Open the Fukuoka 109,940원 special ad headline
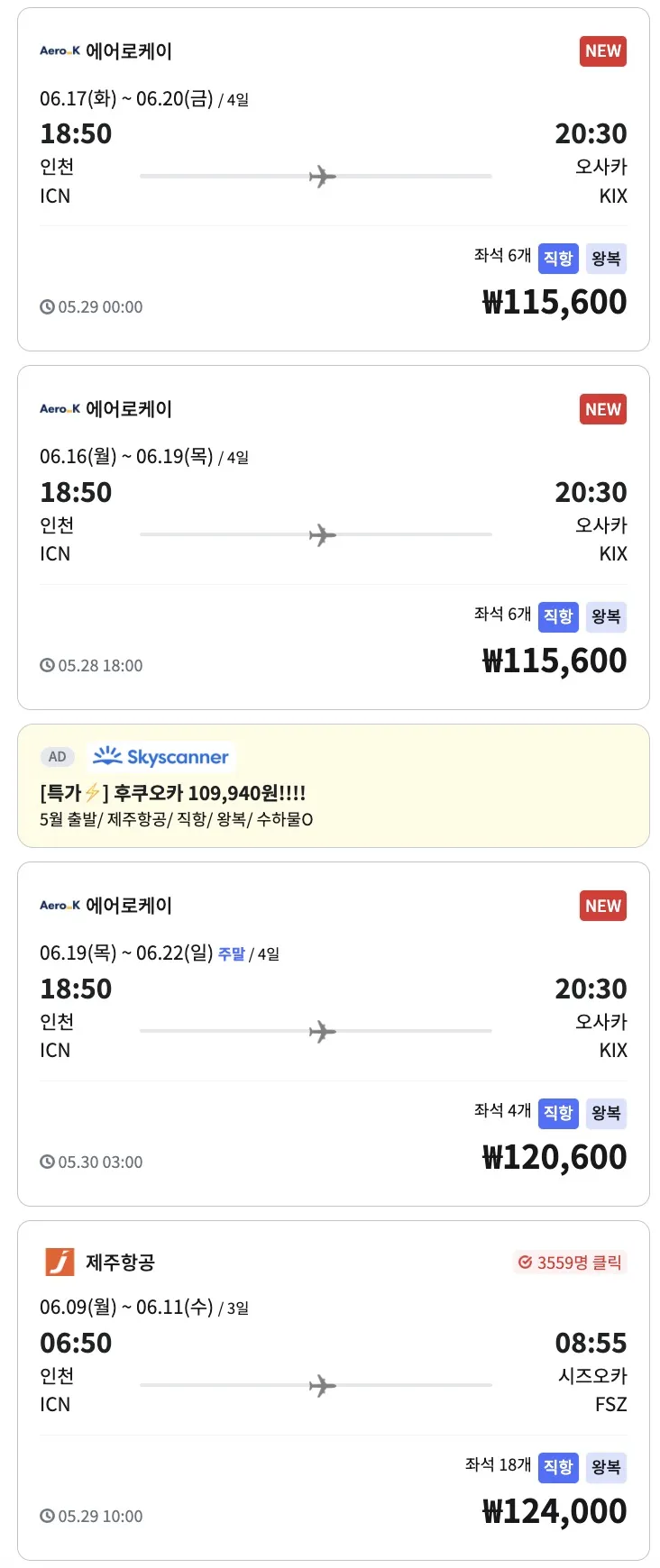660x1568 pixels. pos(173,793)
